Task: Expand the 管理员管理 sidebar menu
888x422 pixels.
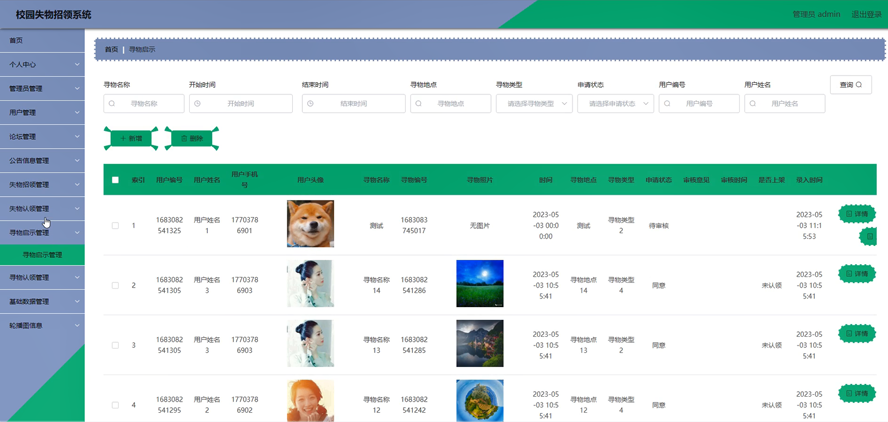Action: pyautogui.click(x=42, y=88)
